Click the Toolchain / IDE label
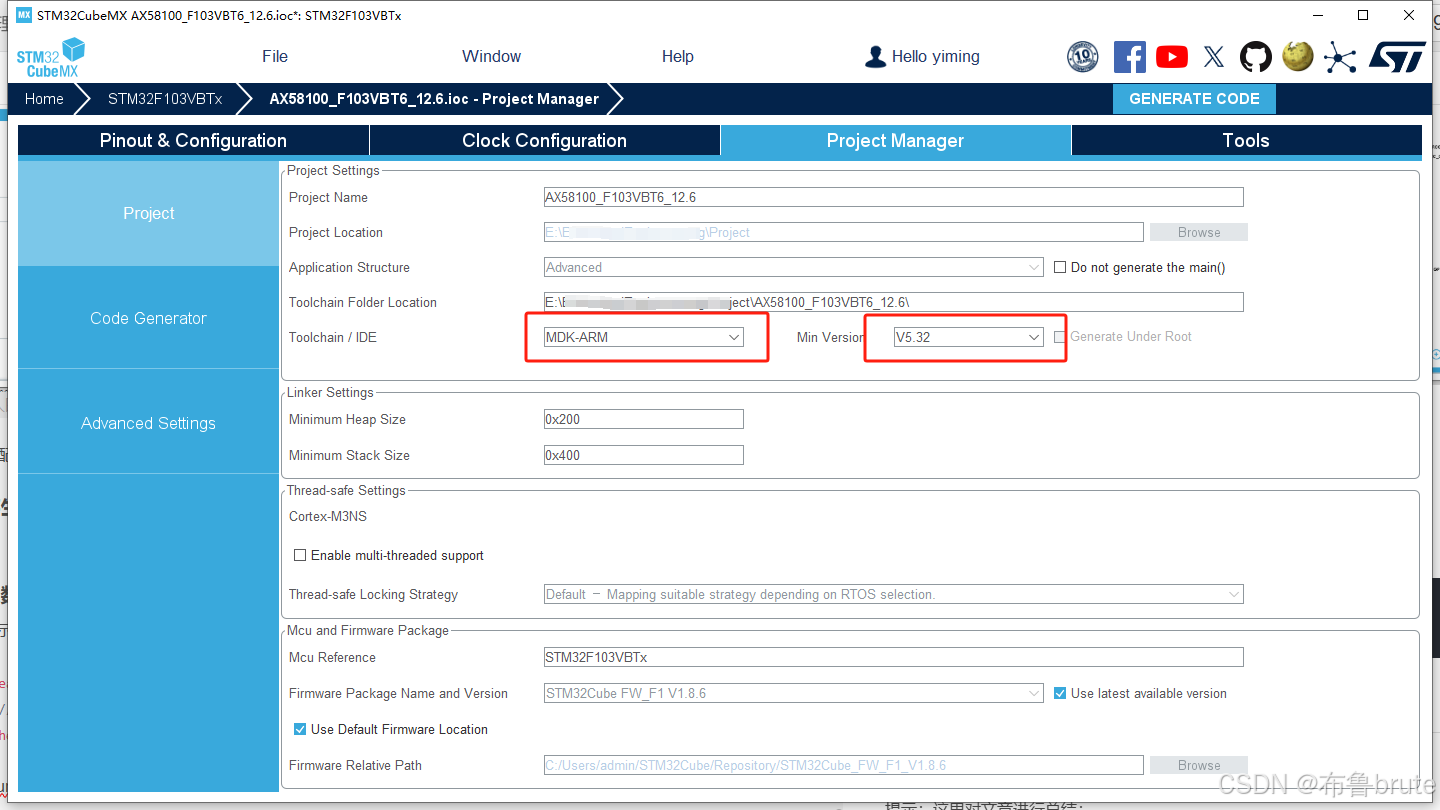Viewport: 1440px width, 810px height. coord(333,337)
